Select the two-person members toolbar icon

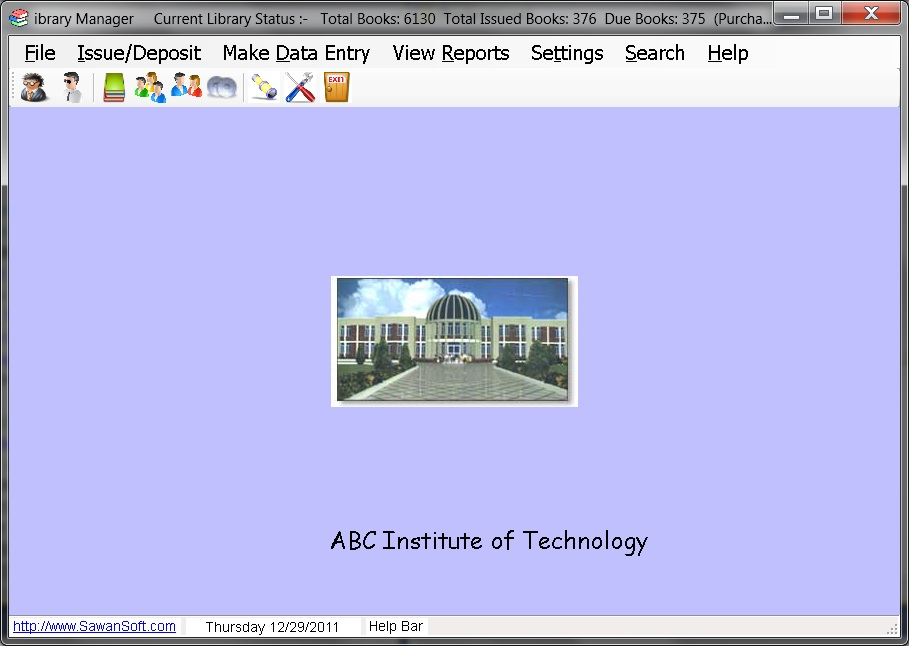click(x=185, y=87)
